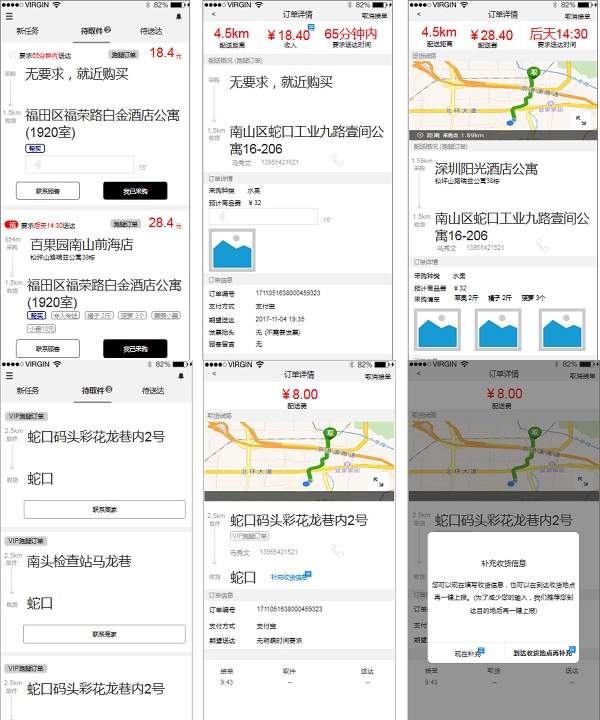Image resolution: width=600 pixels, height=720 pixels.
Task: Select 待送达 tab on the VIP orders list
Action: point(153,391)
